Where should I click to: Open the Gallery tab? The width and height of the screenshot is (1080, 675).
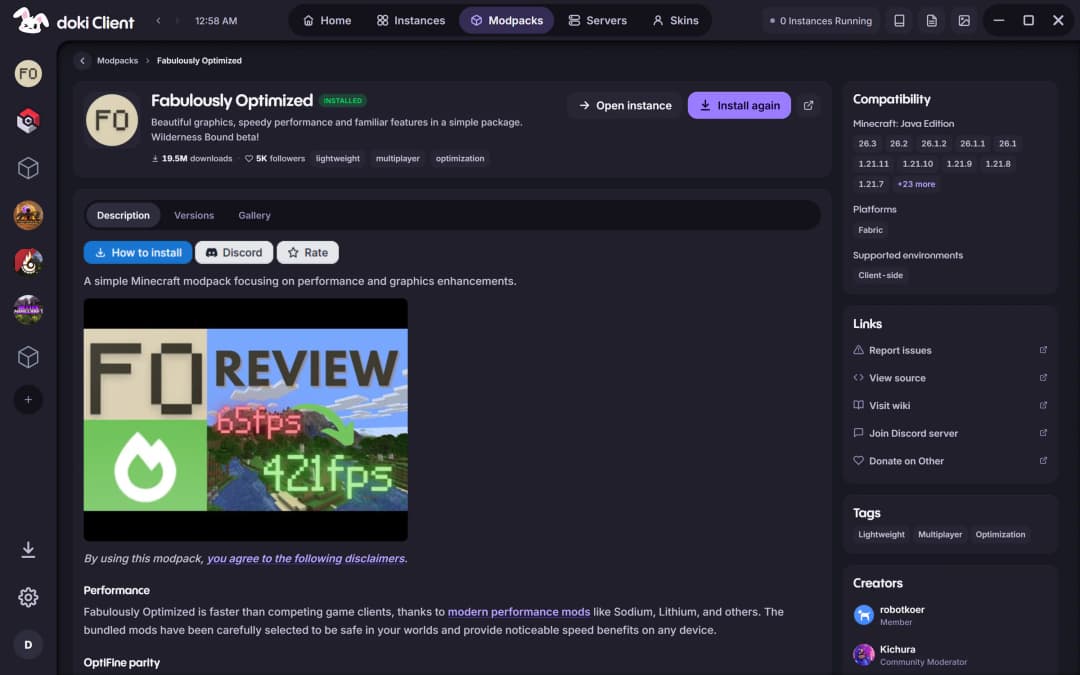(254, 216)
